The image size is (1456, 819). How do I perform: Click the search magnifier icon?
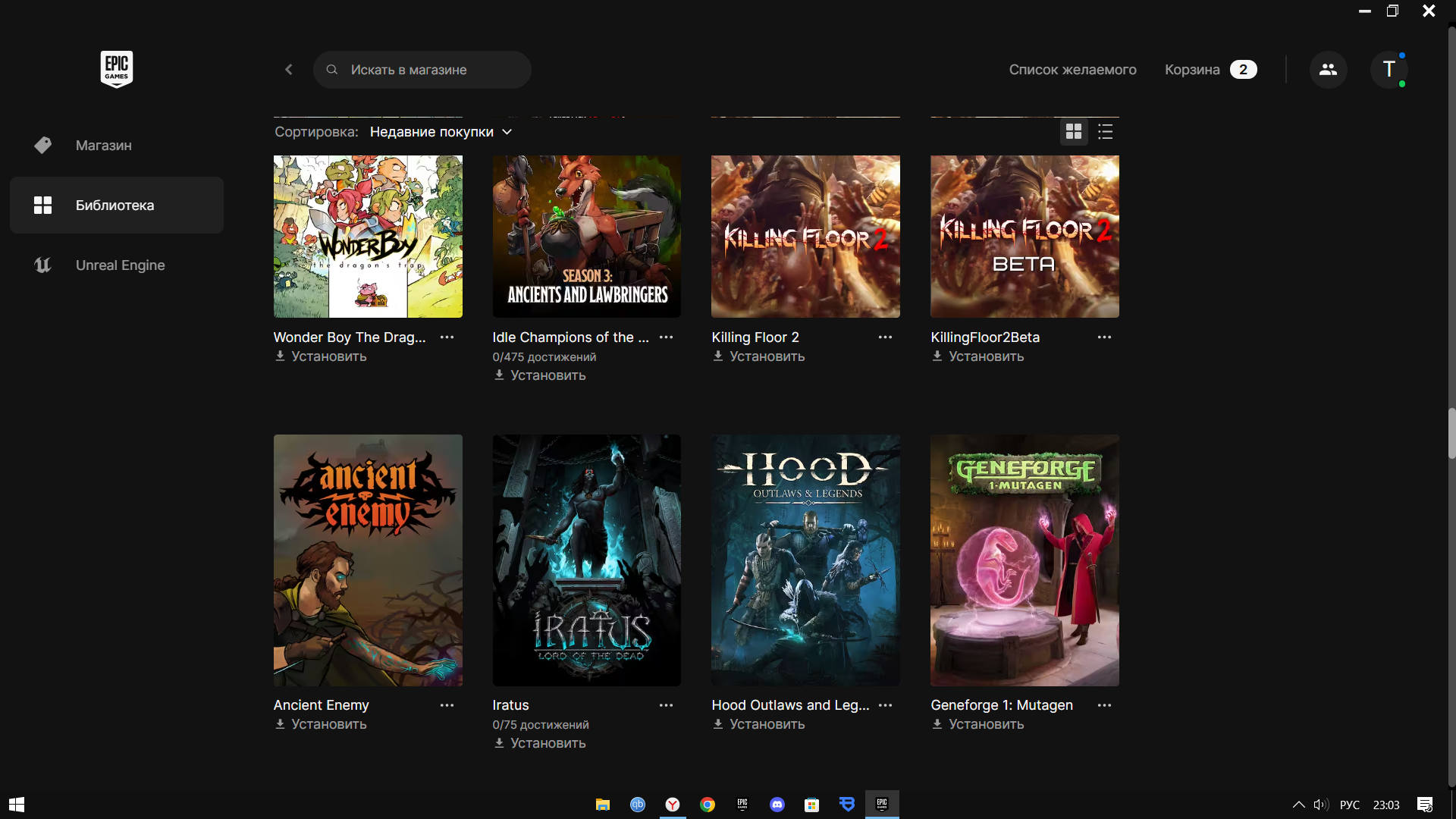coord(332,70)
